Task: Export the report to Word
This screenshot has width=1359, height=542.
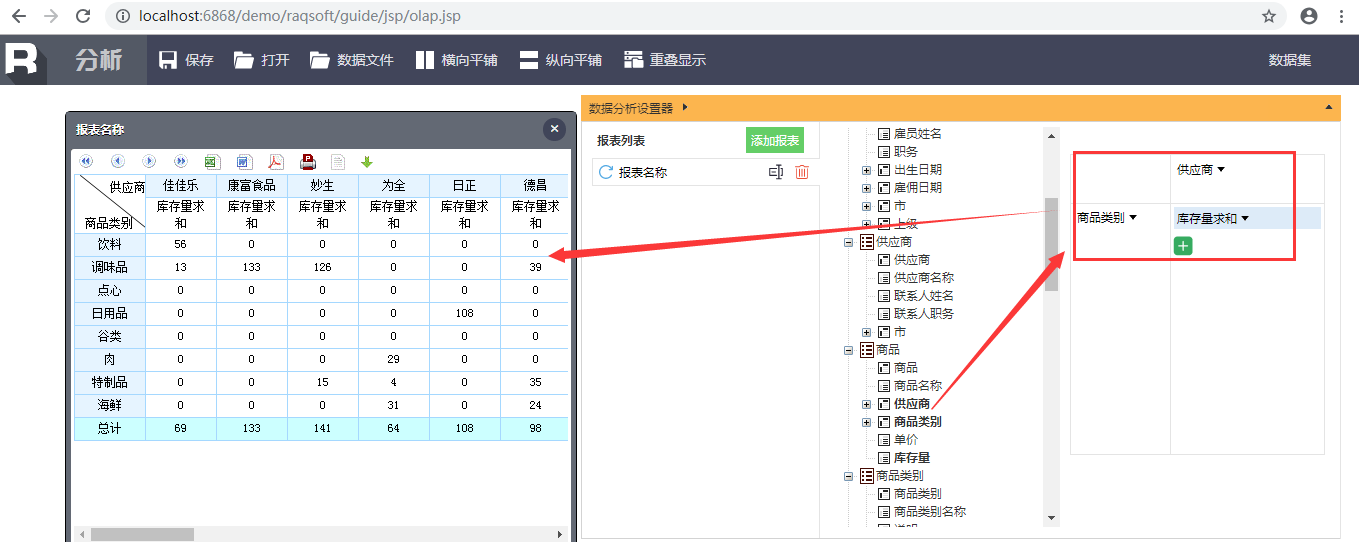Action: [x=244, y=161]
